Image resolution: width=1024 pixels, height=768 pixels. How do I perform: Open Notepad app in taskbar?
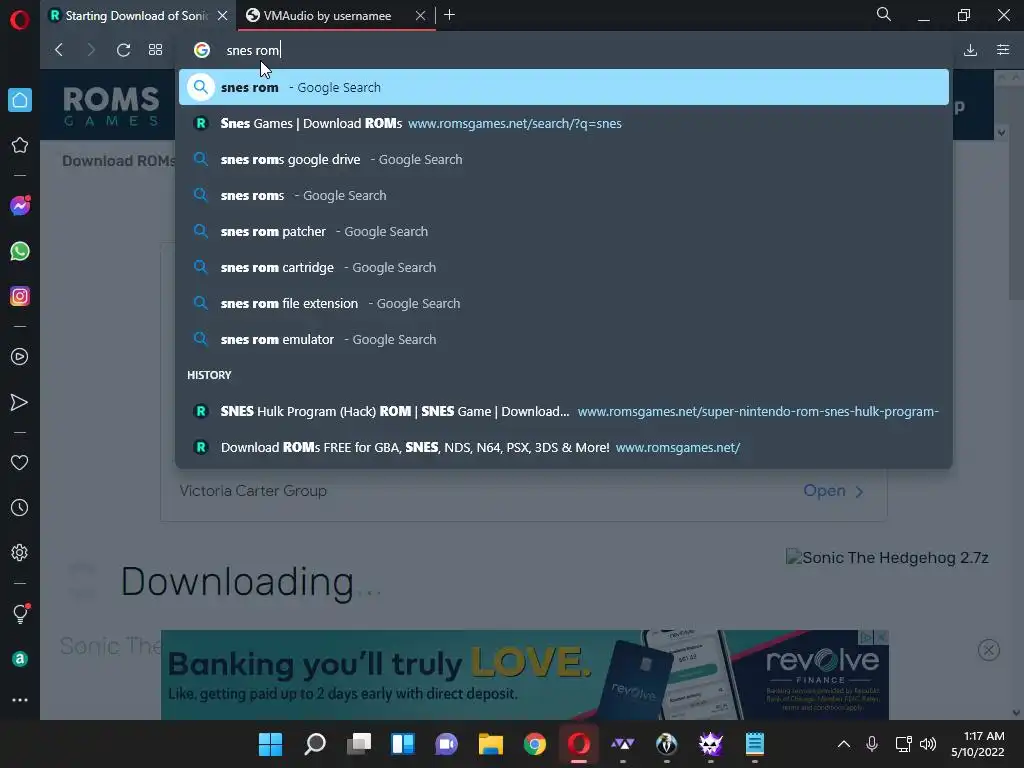755,744
